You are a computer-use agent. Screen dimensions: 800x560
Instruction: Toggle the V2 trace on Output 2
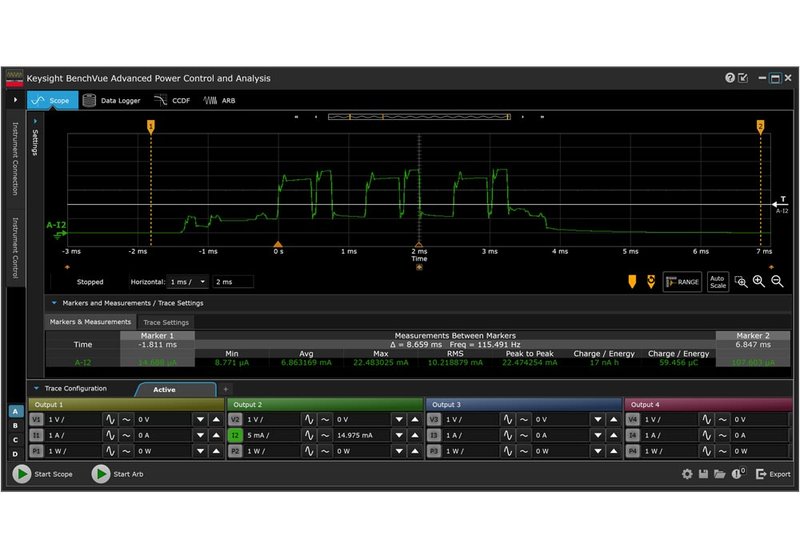tap(235, 419)
